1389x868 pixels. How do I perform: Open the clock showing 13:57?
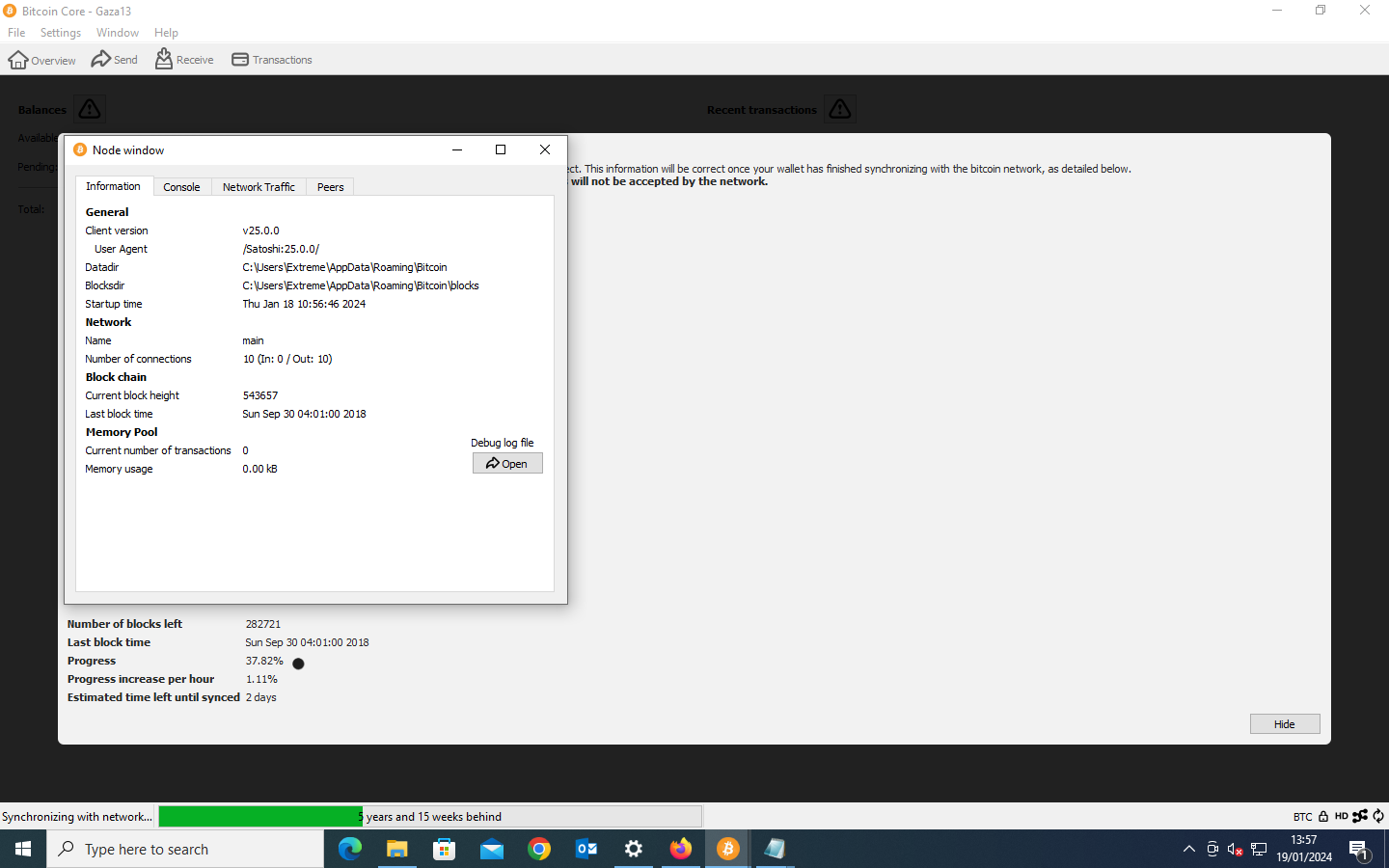point(1304,849)
